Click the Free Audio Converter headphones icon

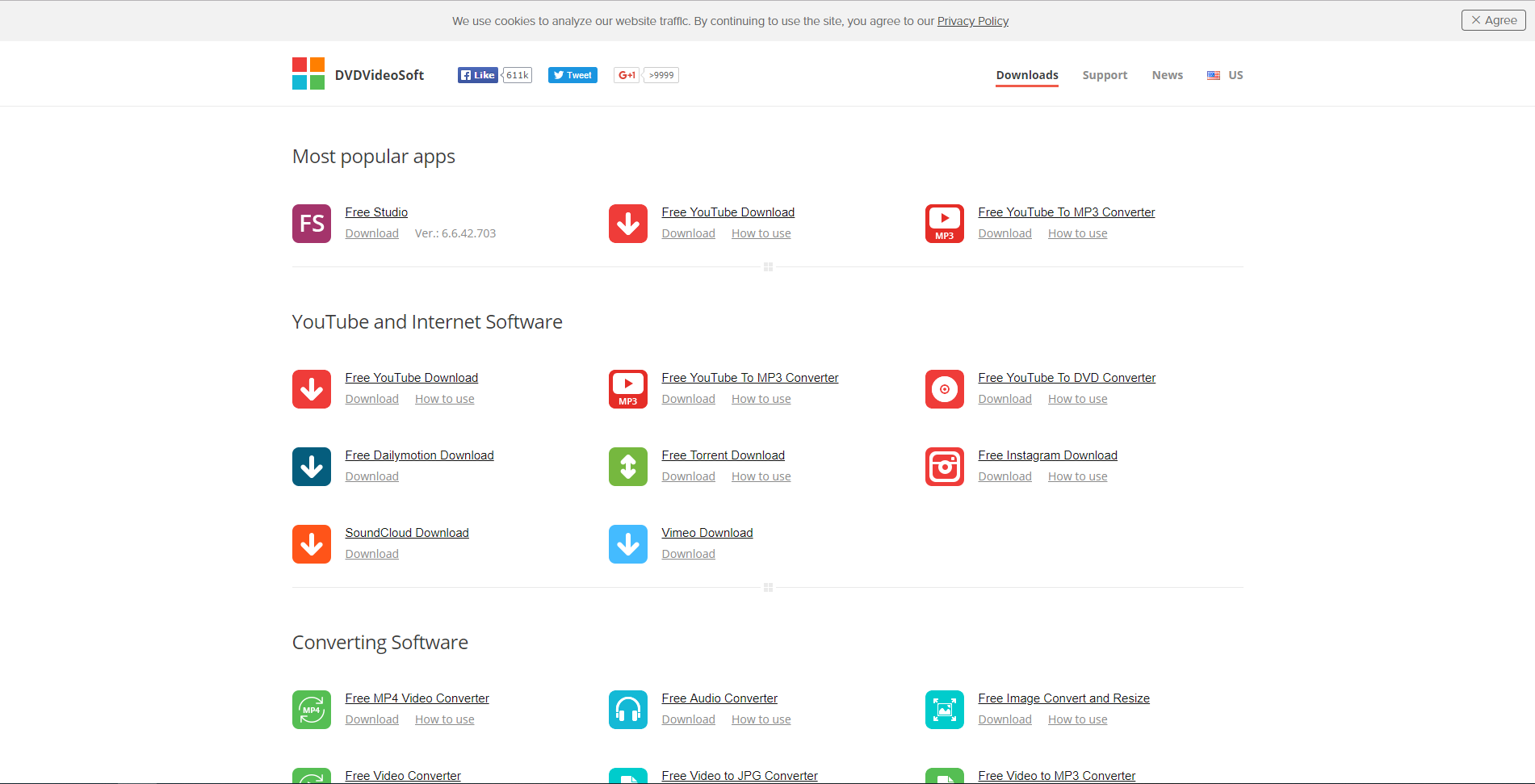pyautogui.click(x=627, y=710)
